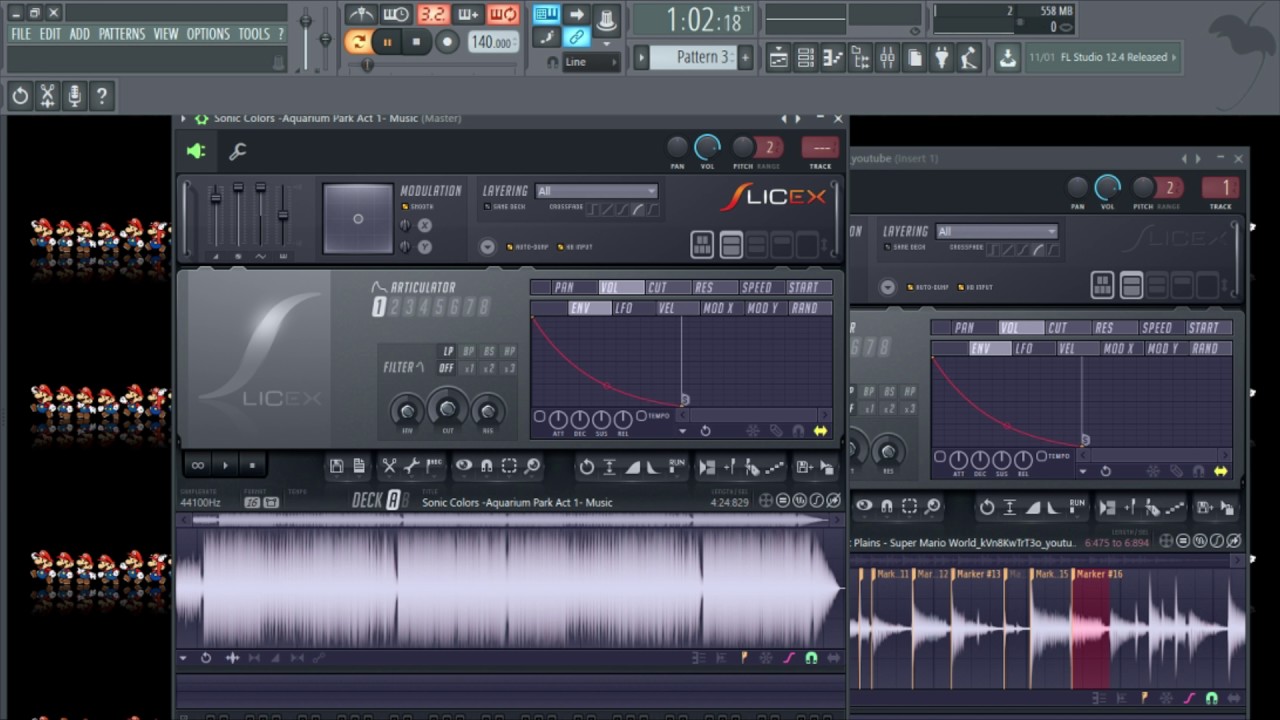The image size is (1280, 720).
Task: Toggle the metronome icon
Action: pyautogui.click(x=361, y=14)
